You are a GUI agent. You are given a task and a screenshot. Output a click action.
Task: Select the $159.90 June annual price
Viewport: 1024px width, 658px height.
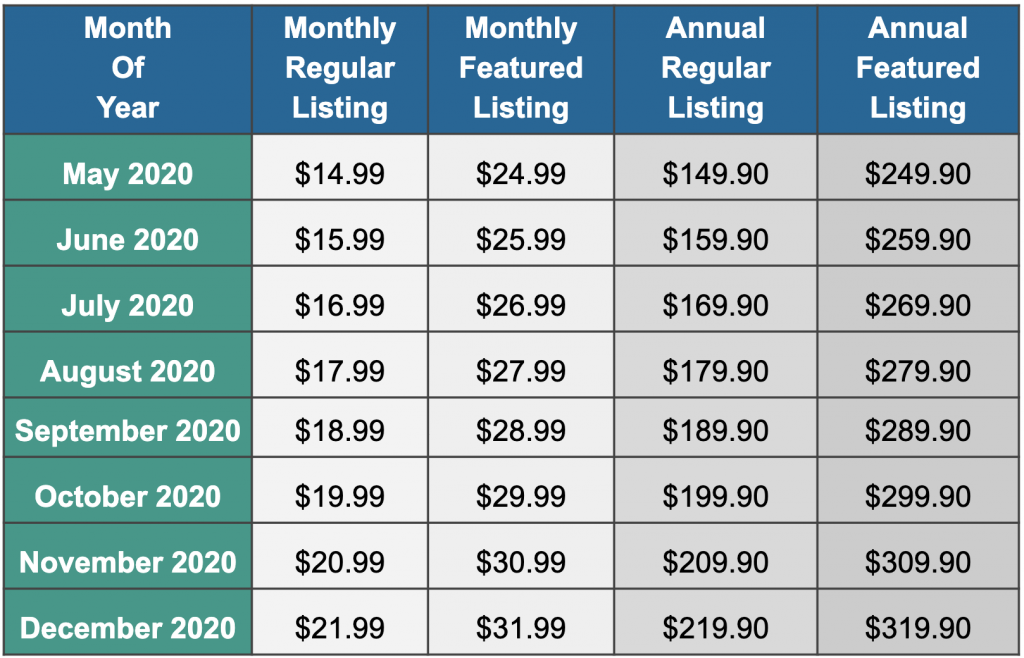[x=716, y=240]
